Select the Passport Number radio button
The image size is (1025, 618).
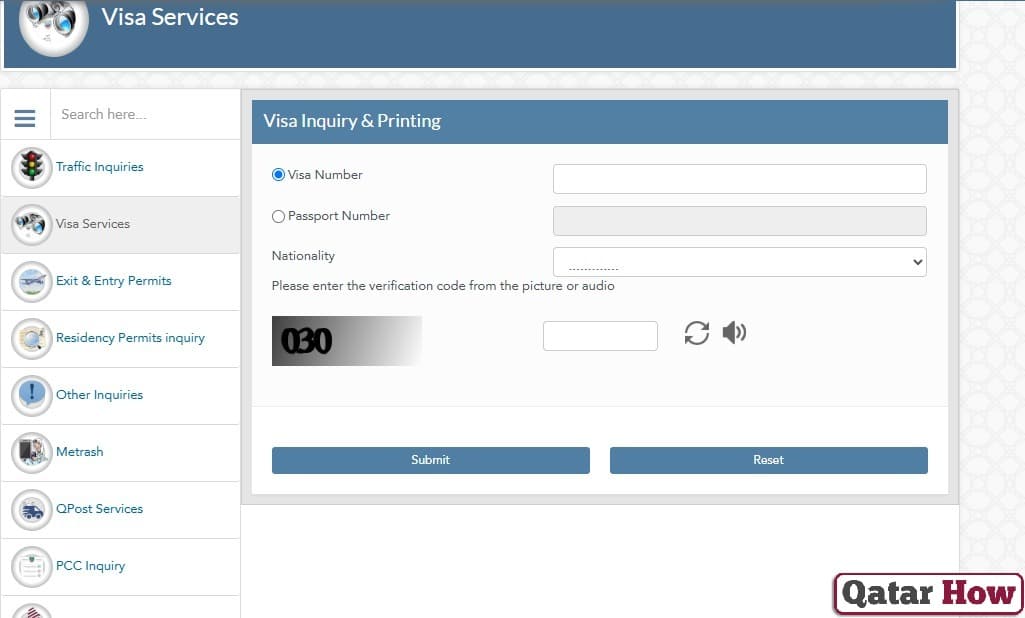point(278,216)
